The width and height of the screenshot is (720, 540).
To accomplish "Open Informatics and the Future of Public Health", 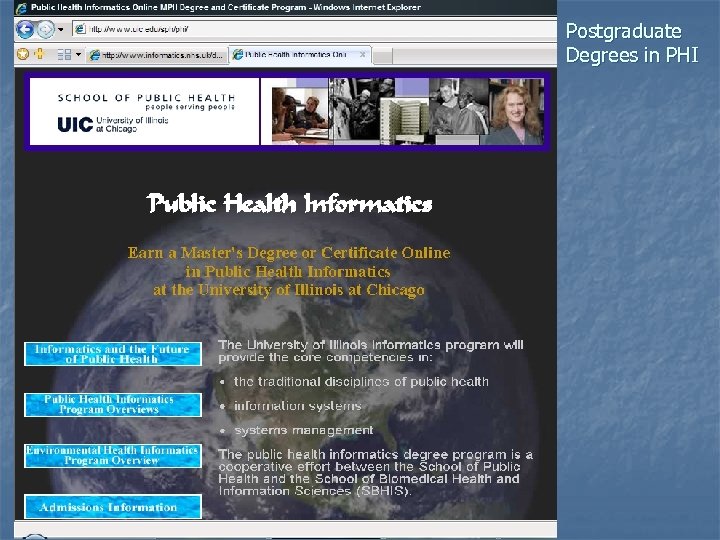I will [112, 354].
